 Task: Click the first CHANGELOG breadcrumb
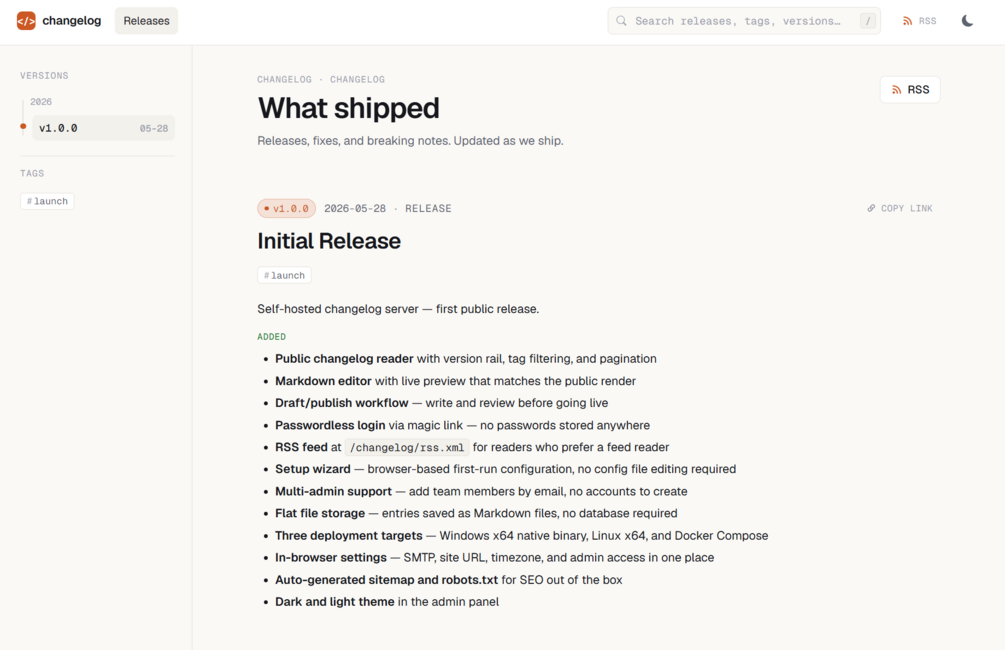point(284,79)
